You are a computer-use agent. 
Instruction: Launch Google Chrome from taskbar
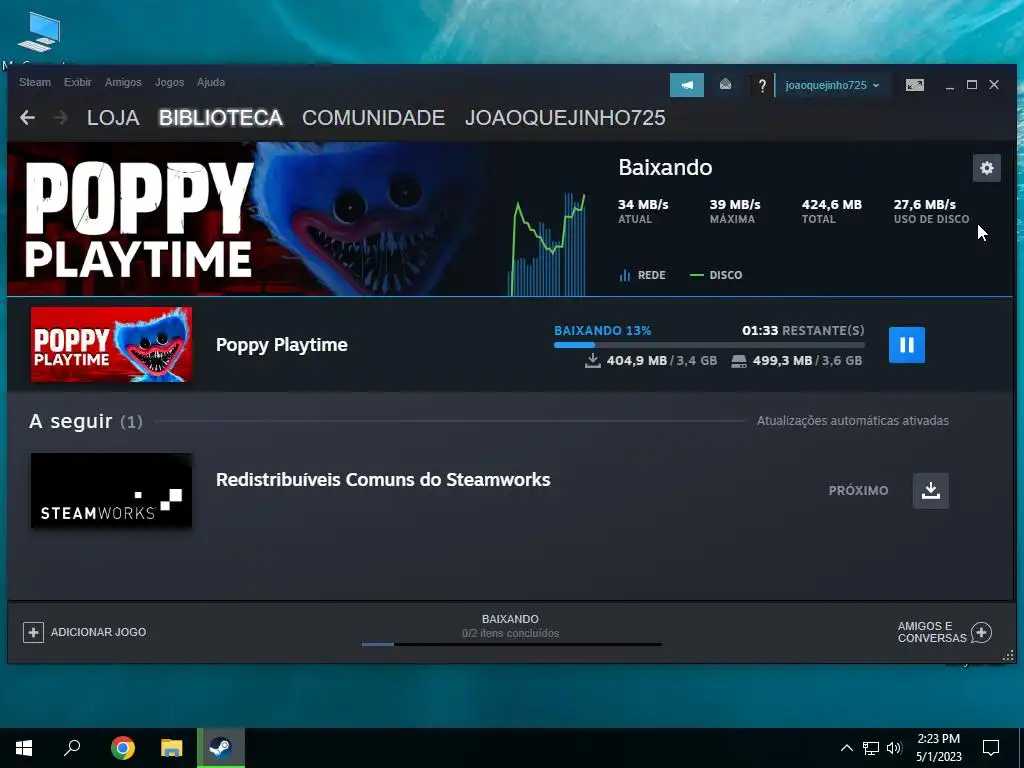pos(123,748)
